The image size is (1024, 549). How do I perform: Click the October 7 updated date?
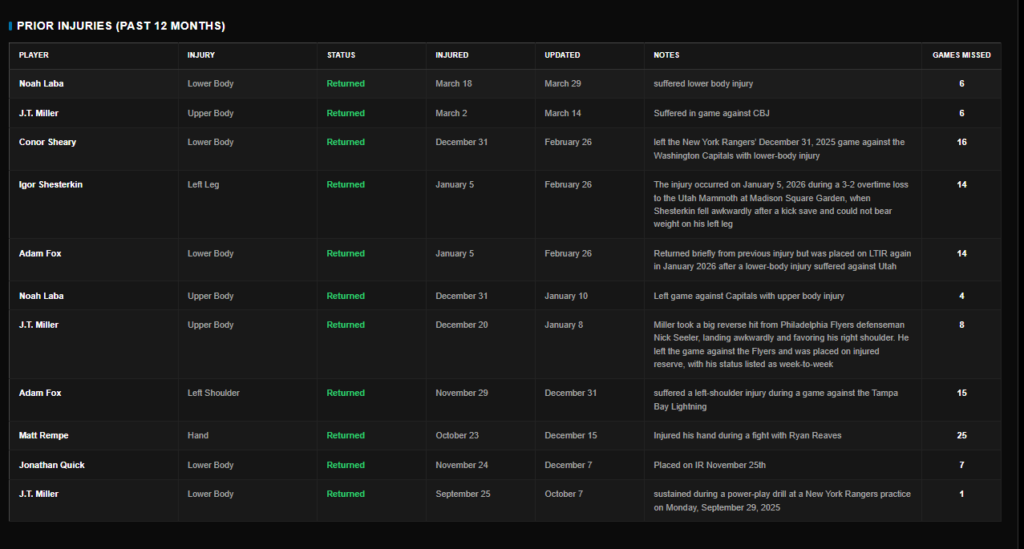tap(564, 494)
